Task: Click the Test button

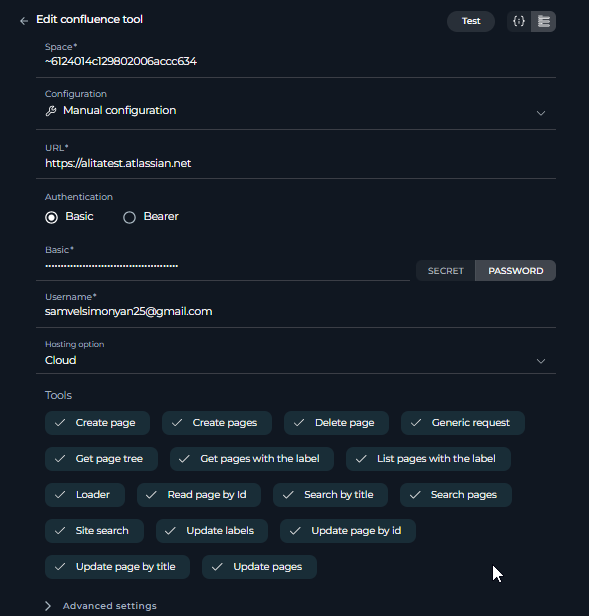Action: pos(471,21)
